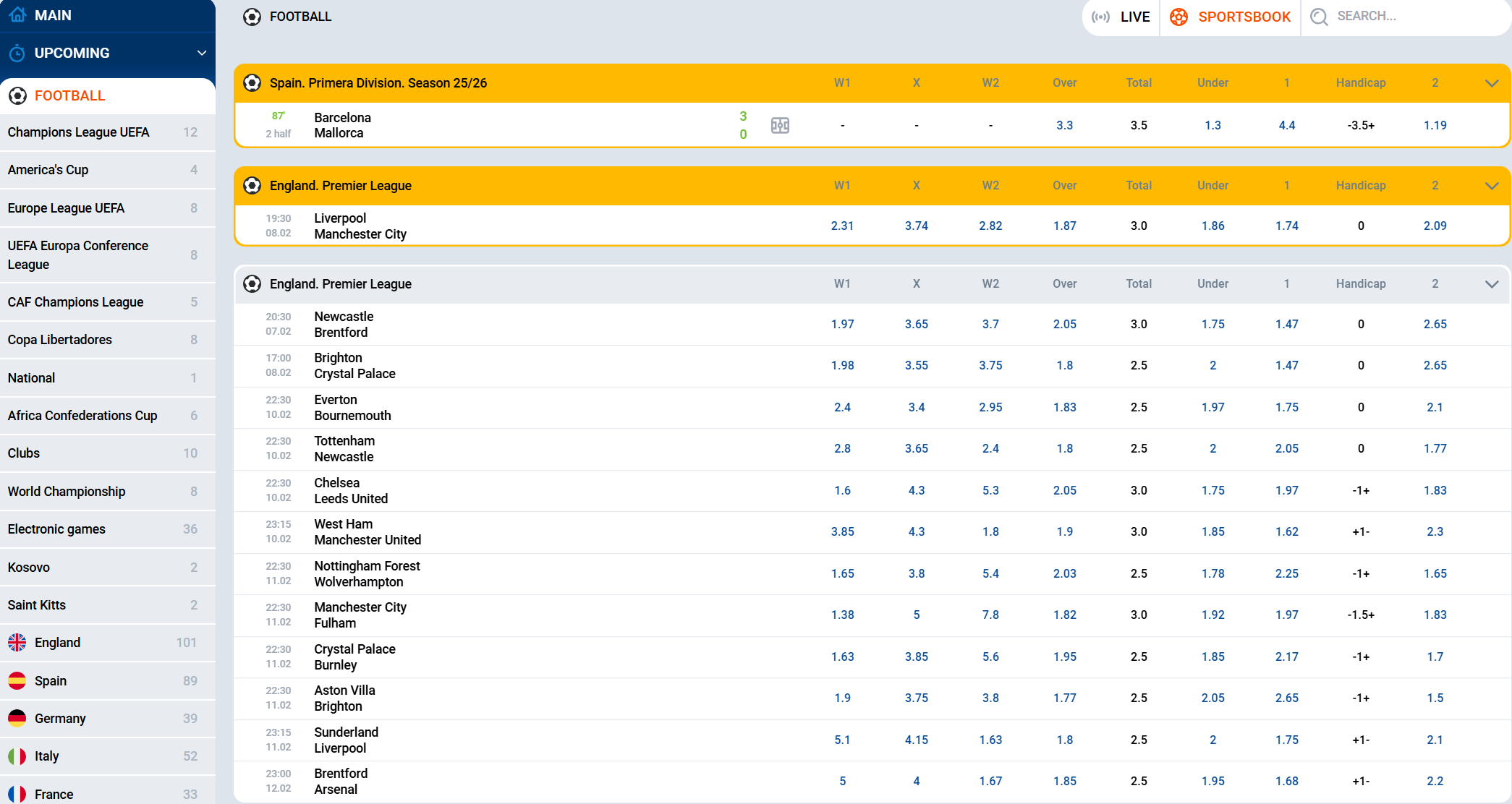The image size is (1512, 804).
Task: Select the Champions League UEFA category
Action: [78, 132]
